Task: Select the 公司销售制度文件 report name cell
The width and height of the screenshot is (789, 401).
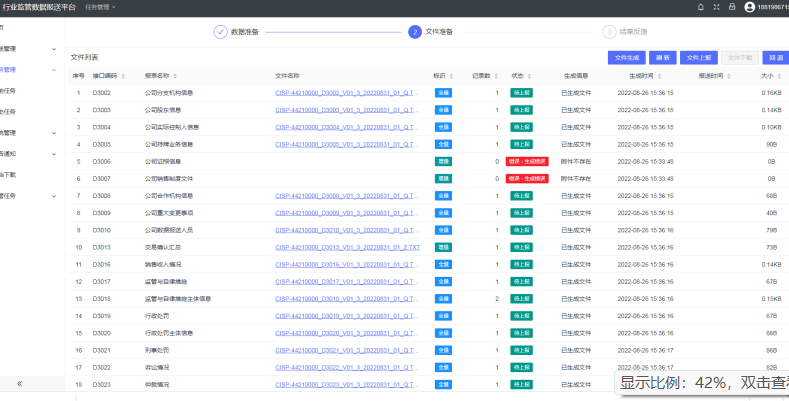Action: (169, 179)
